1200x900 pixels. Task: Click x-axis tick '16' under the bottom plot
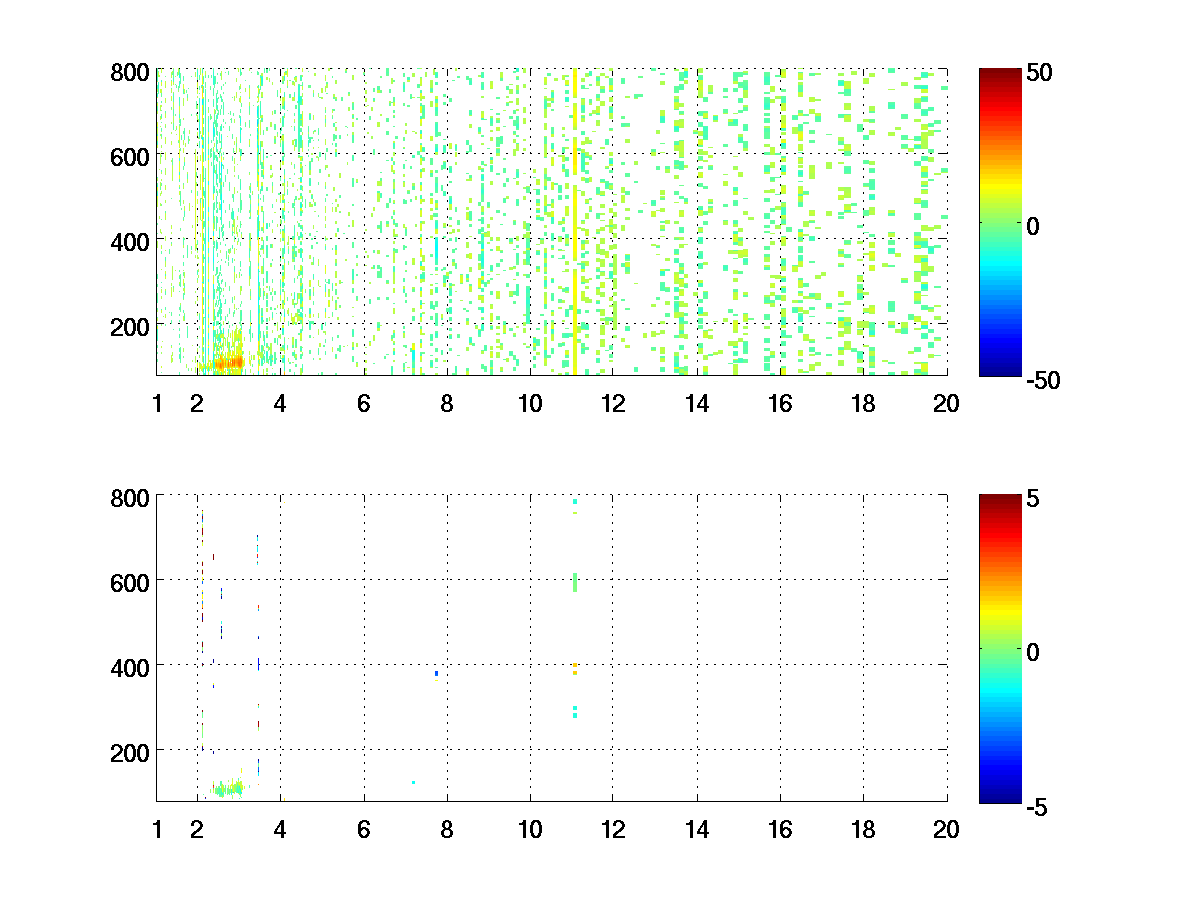[x=780, y=829]
